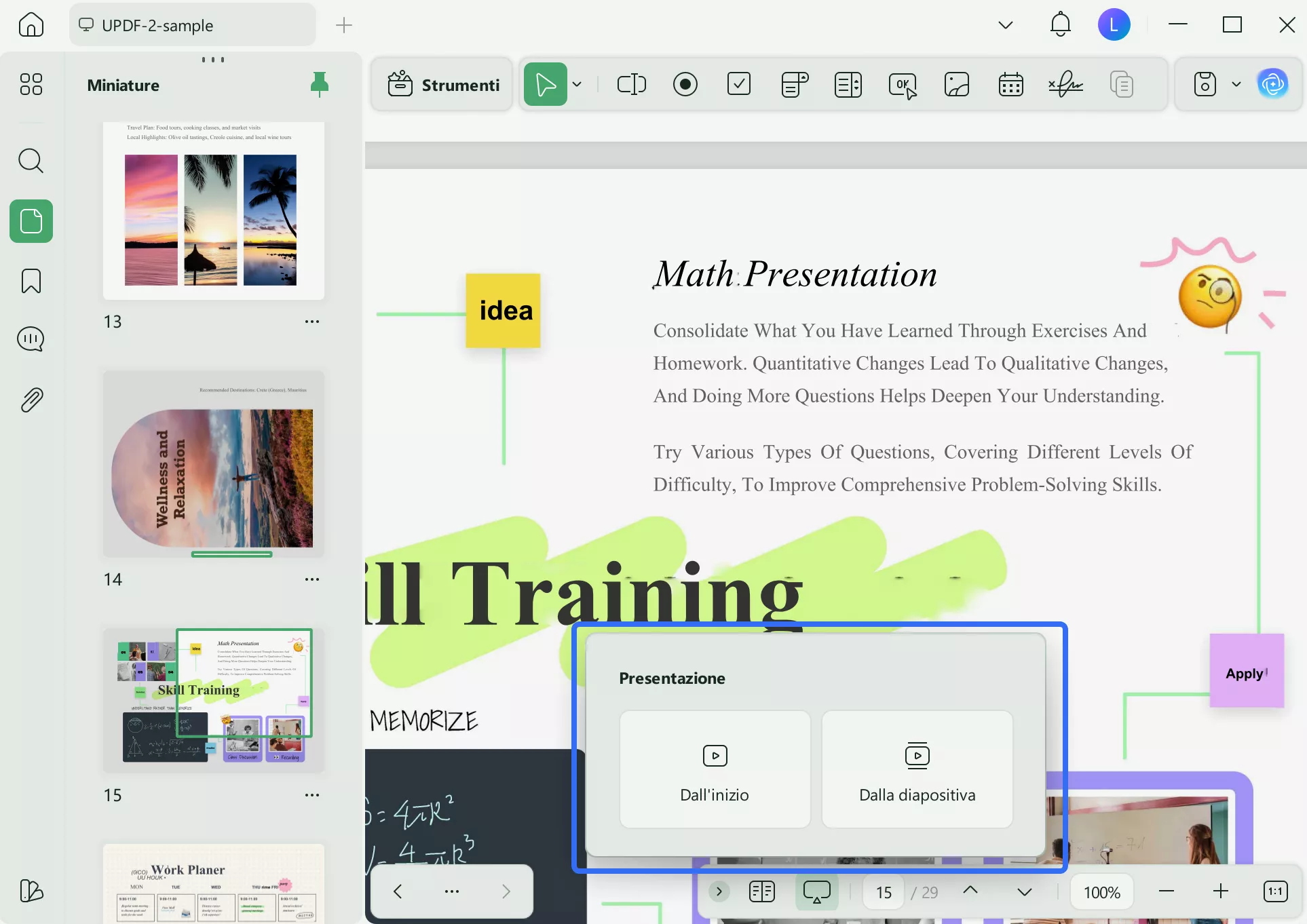Expand the save options dropdown
1307x924 pixels.
click(x=1236, y=85)
